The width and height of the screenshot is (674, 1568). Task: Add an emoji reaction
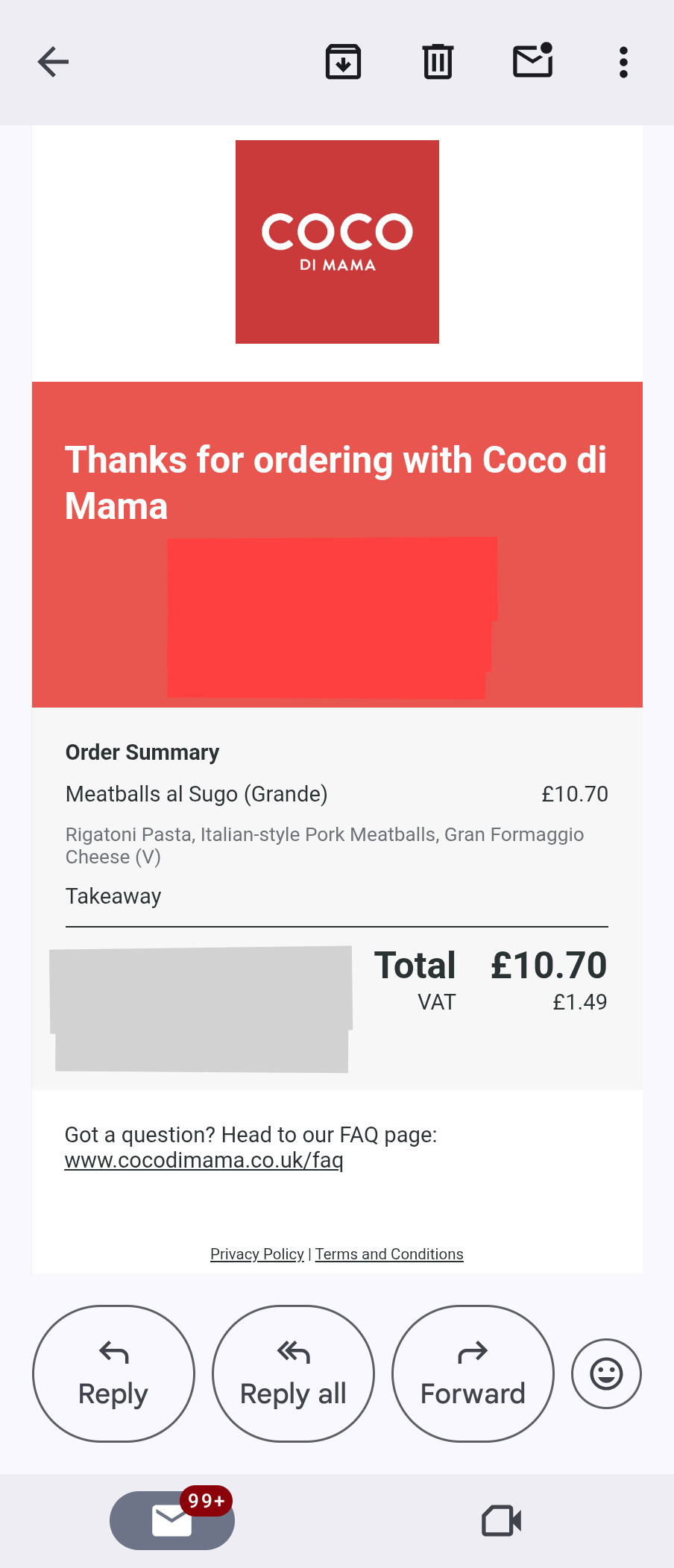606,1373
